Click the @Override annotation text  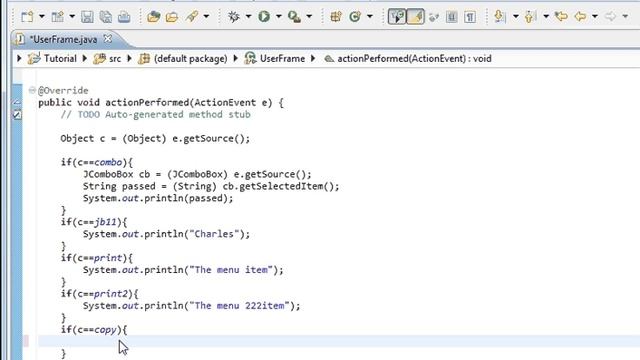tap(63, 91)
